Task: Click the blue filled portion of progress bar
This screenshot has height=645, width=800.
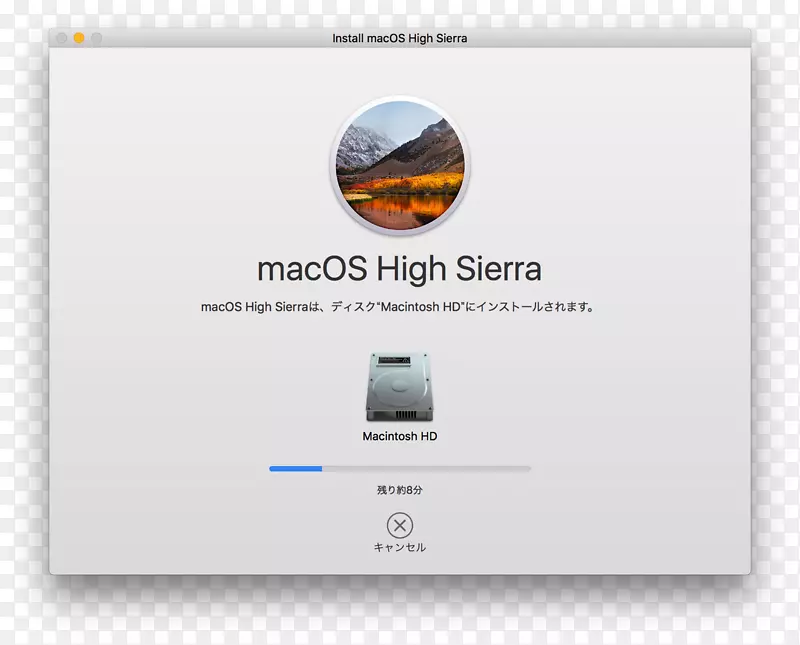Action: [x=295, y=467]
